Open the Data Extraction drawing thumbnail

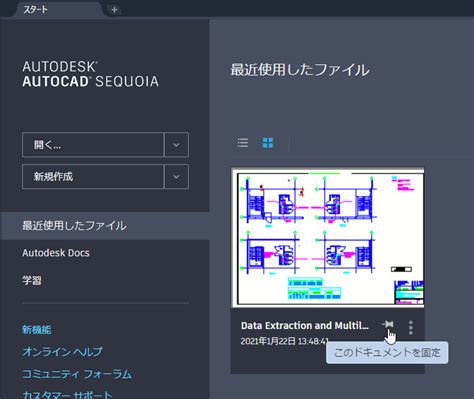coord(328,238)
